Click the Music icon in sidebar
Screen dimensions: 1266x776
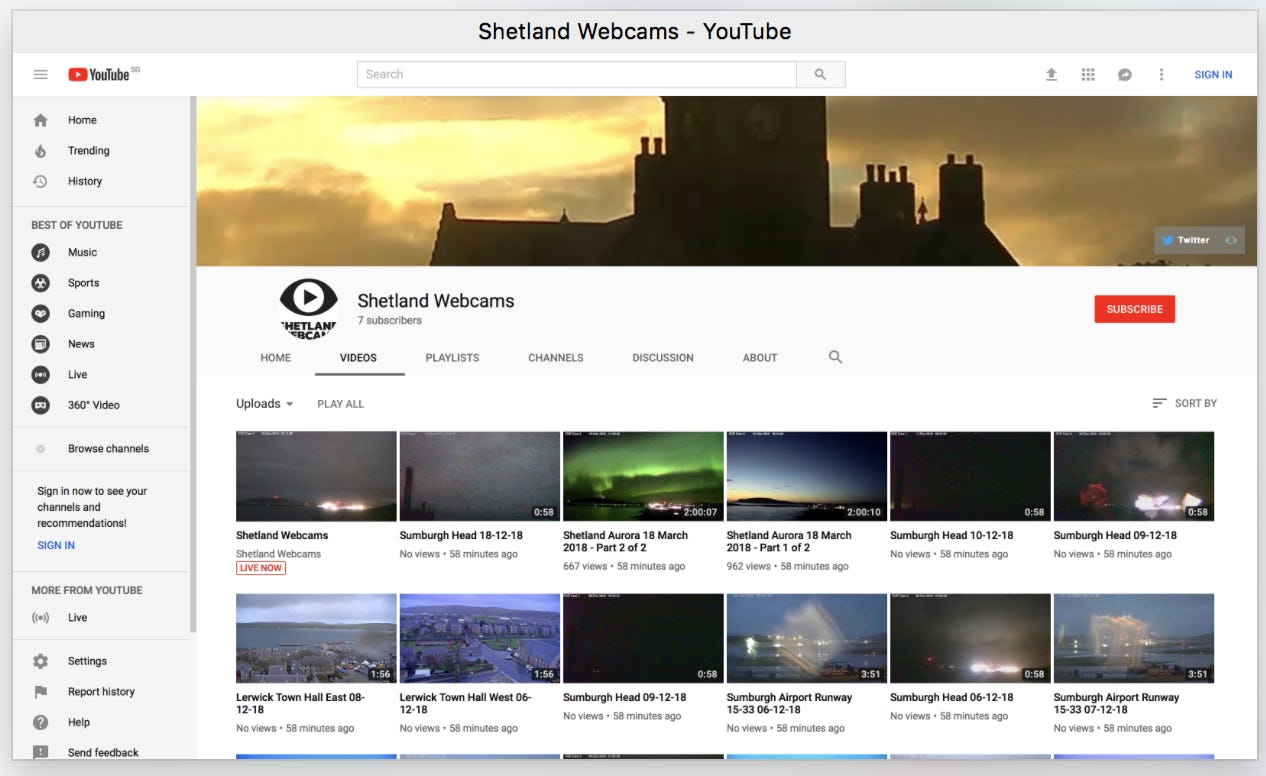(41, 252)
